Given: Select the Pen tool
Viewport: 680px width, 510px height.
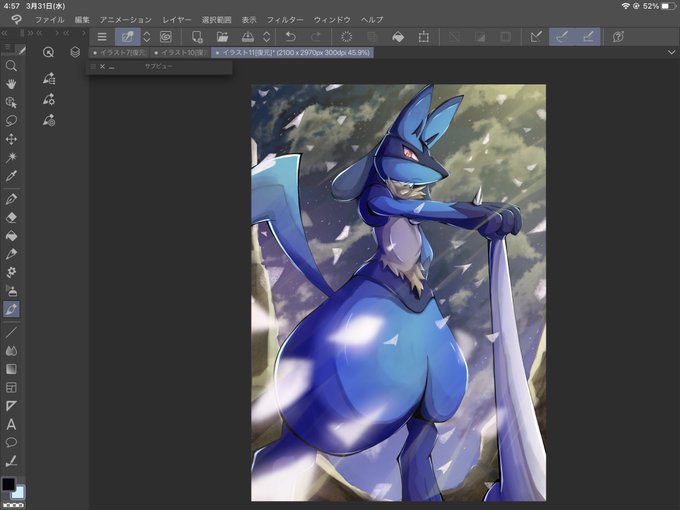Looking at the screenshot, I should coord(11,199).
